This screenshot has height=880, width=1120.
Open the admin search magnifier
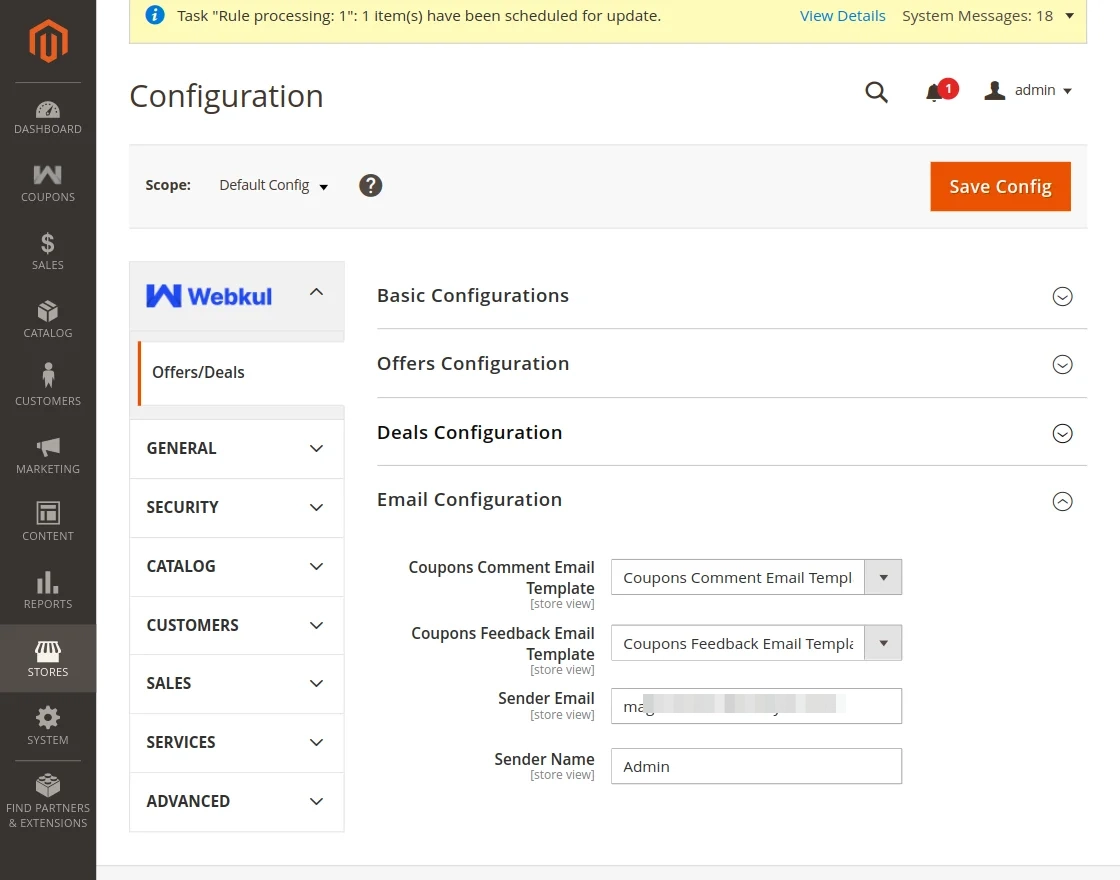(876, 91)
